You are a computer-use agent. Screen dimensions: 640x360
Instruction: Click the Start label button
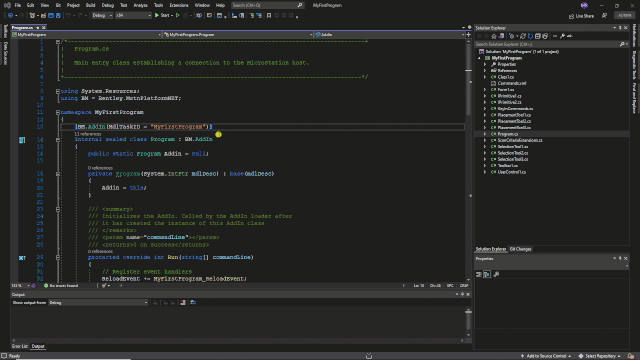165,16
